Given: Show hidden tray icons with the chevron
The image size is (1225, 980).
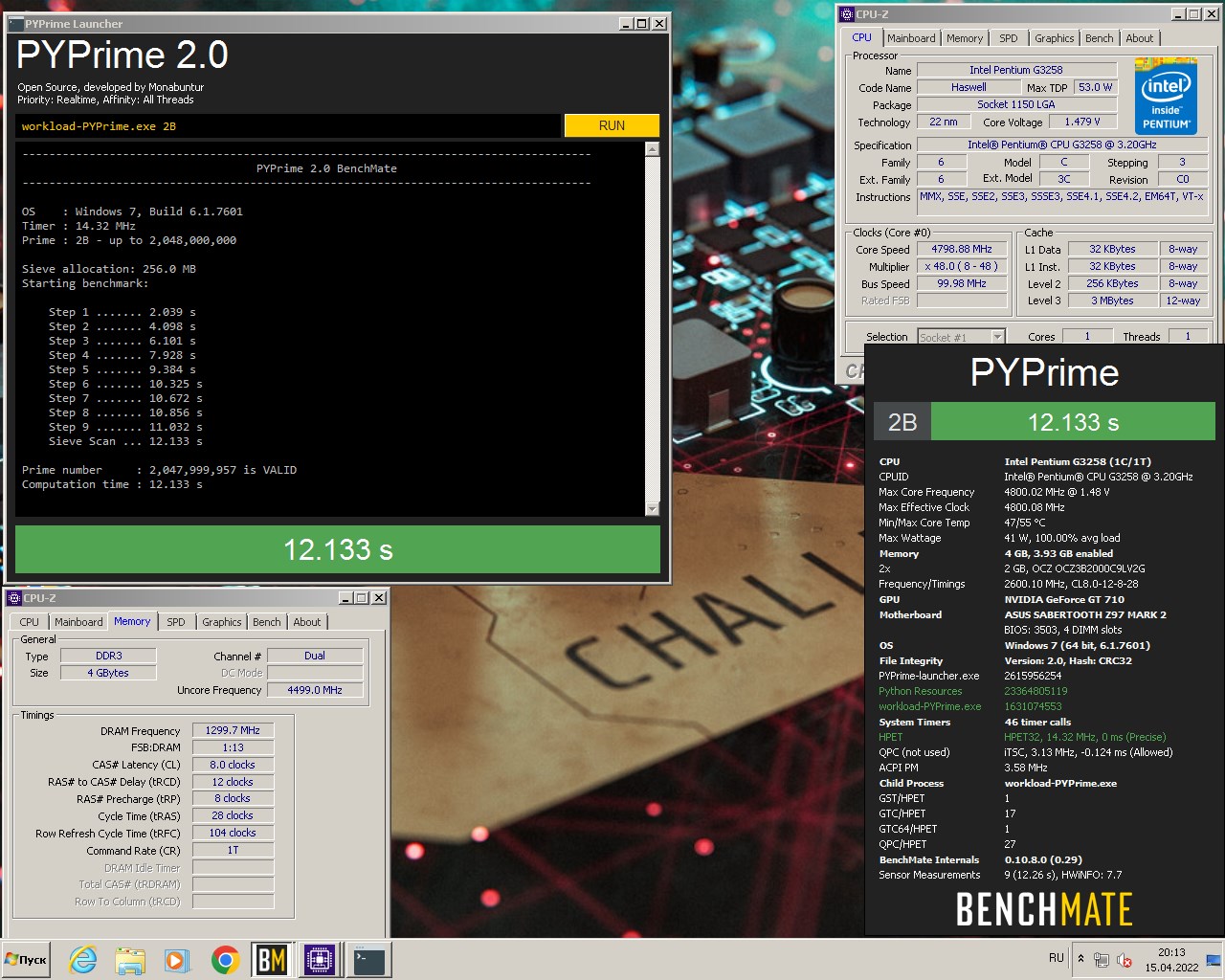Looking at the screenshot, I should (1080, 958).
